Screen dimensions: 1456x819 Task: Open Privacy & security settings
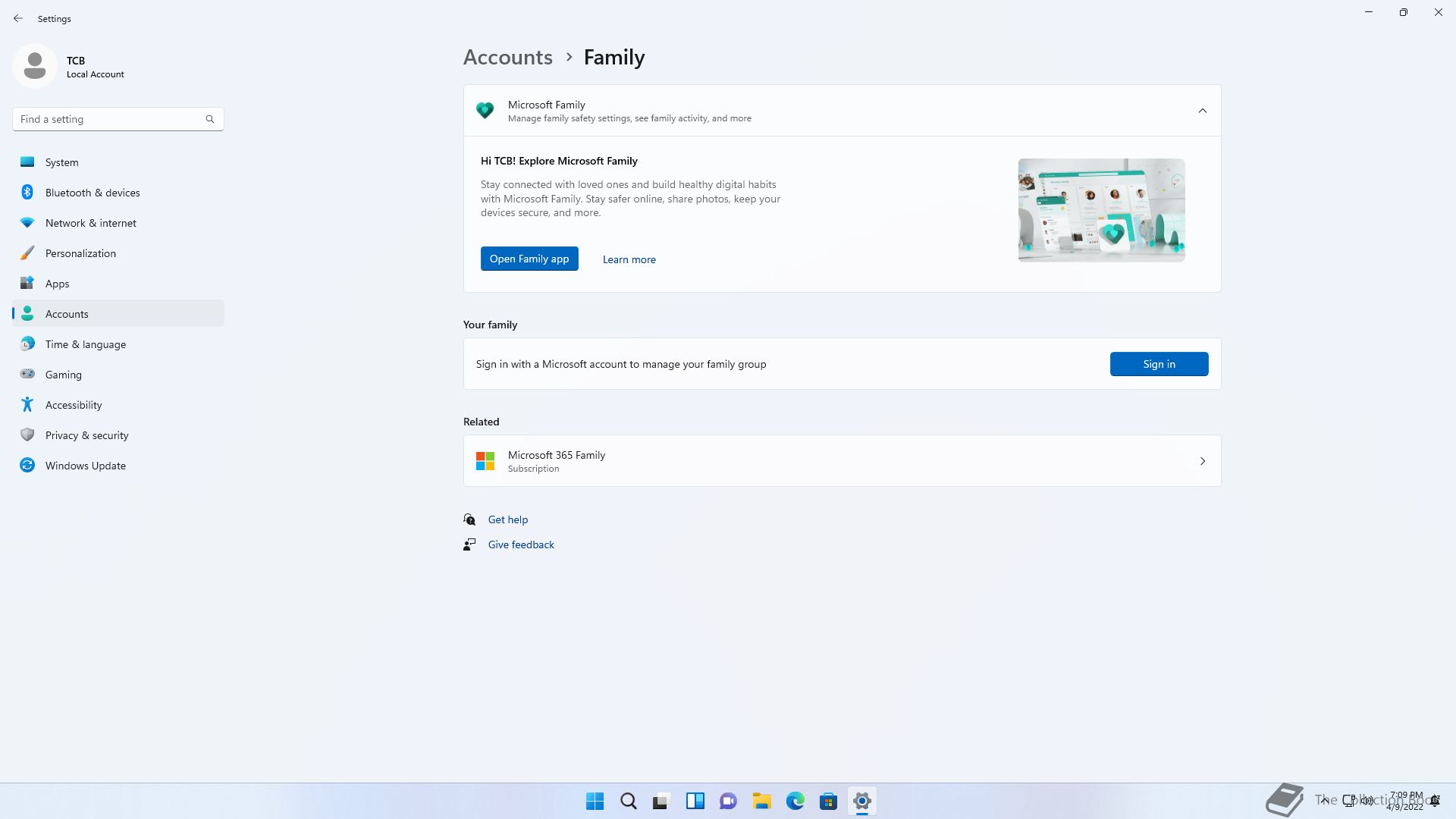pos(118,435)
